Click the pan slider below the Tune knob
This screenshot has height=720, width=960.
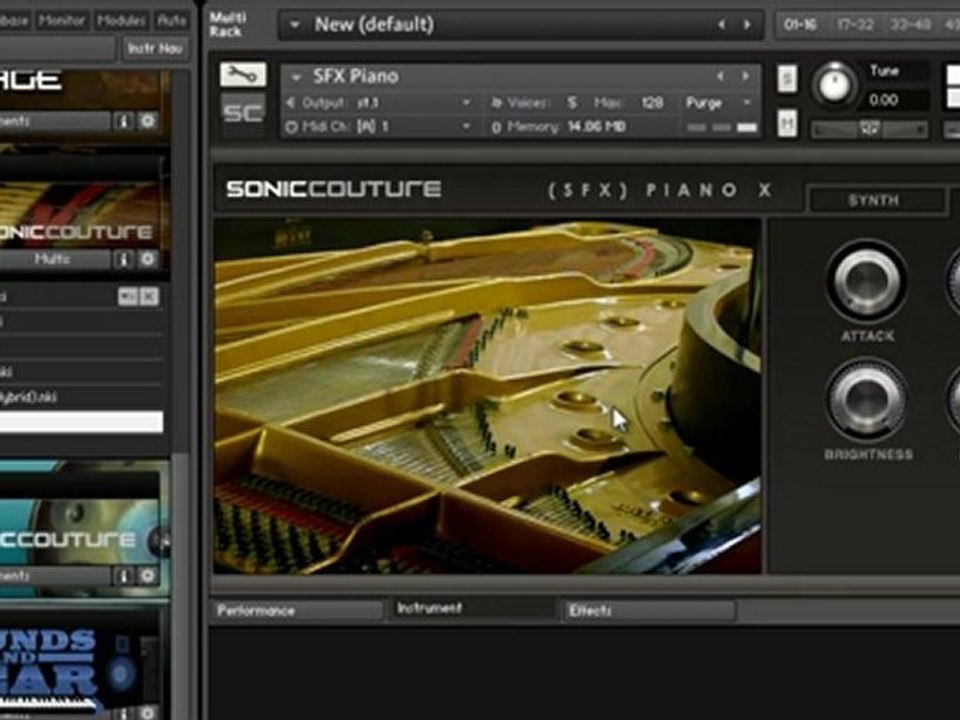point(869,129)
